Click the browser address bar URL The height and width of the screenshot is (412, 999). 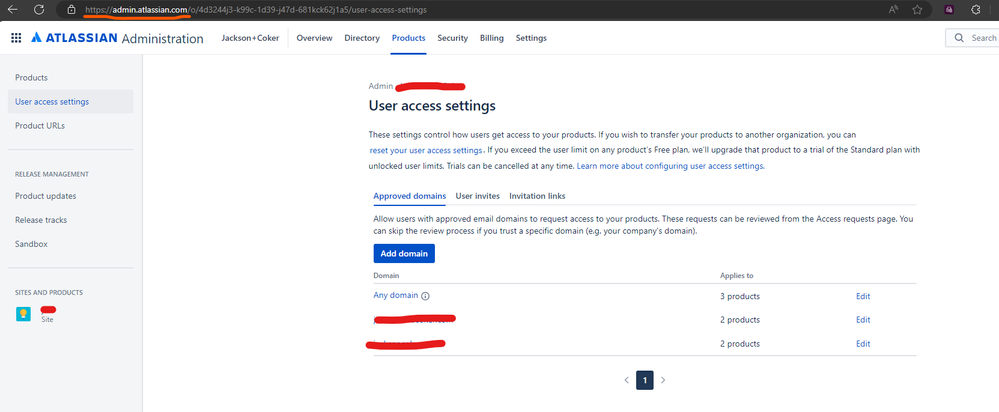tap(256, 10)
